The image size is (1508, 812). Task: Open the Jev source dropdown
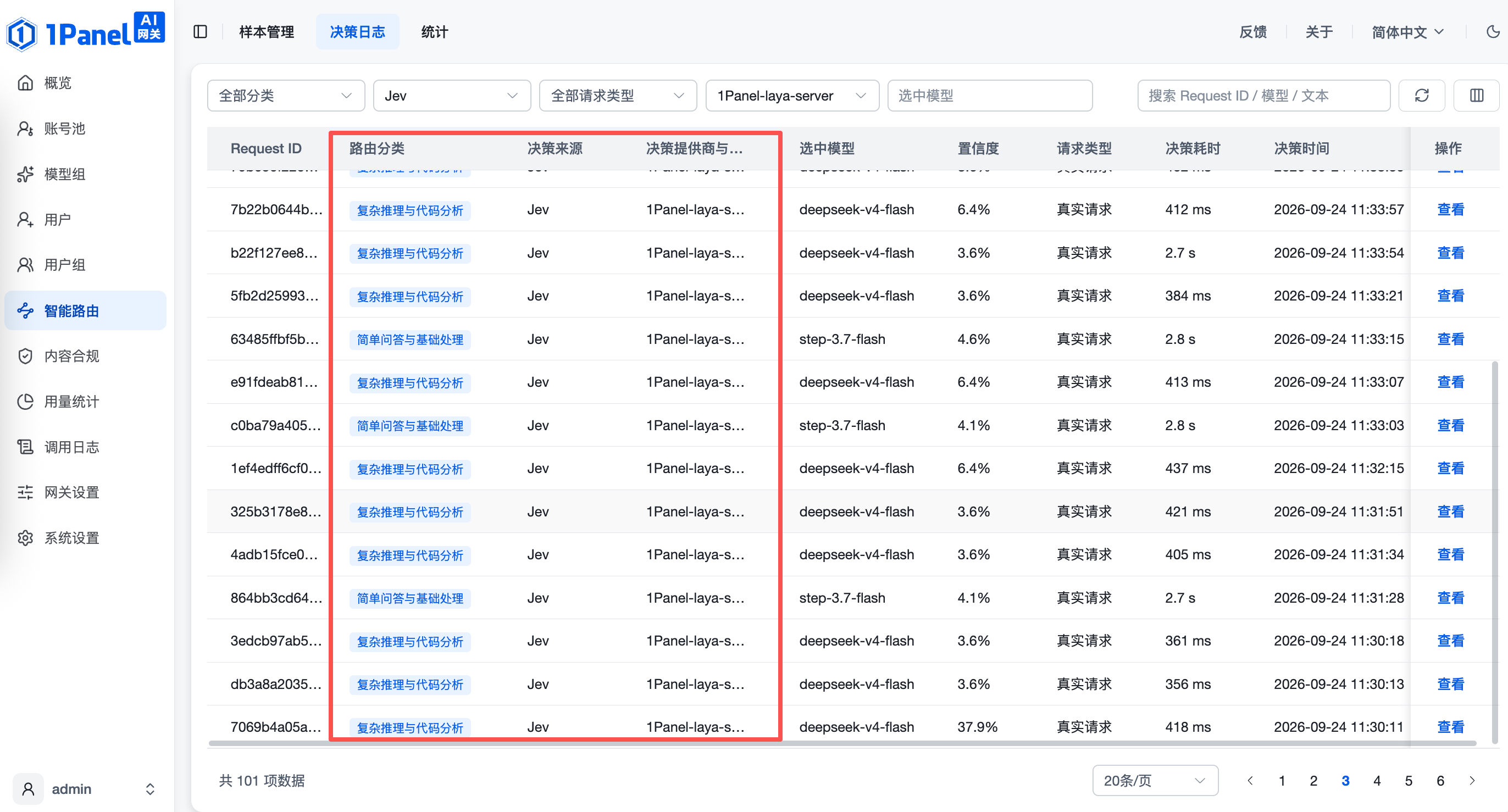click(452, 96)
